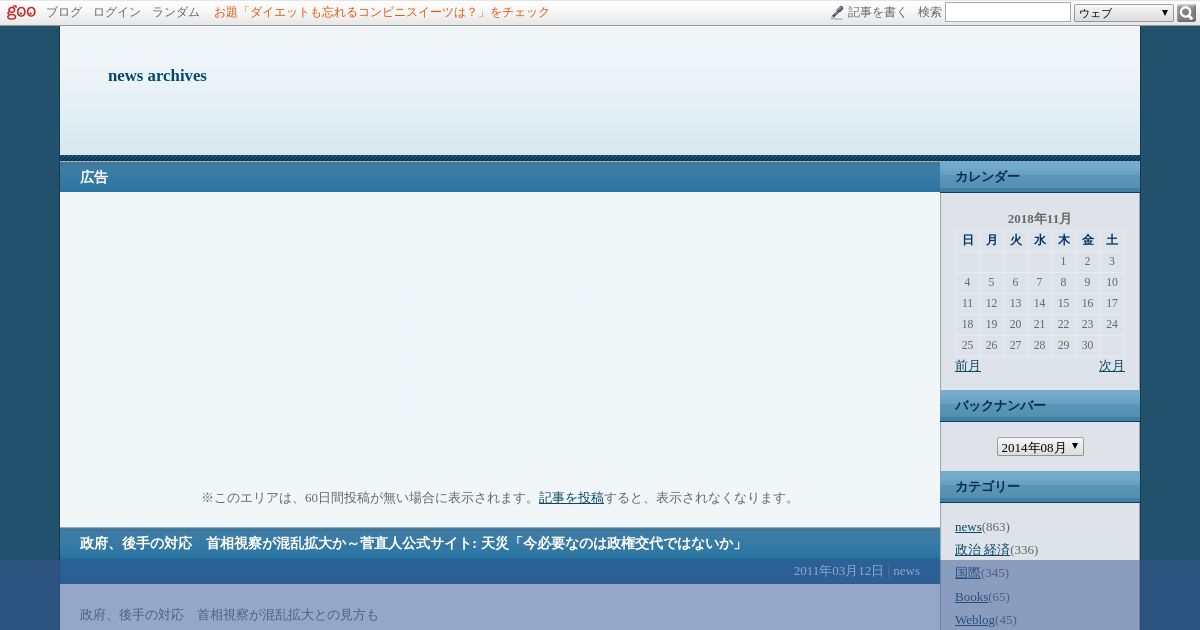1200x630 pixels.
Task: Open the 2014年08月 back number dropdown
Action: coord(1040,447)
